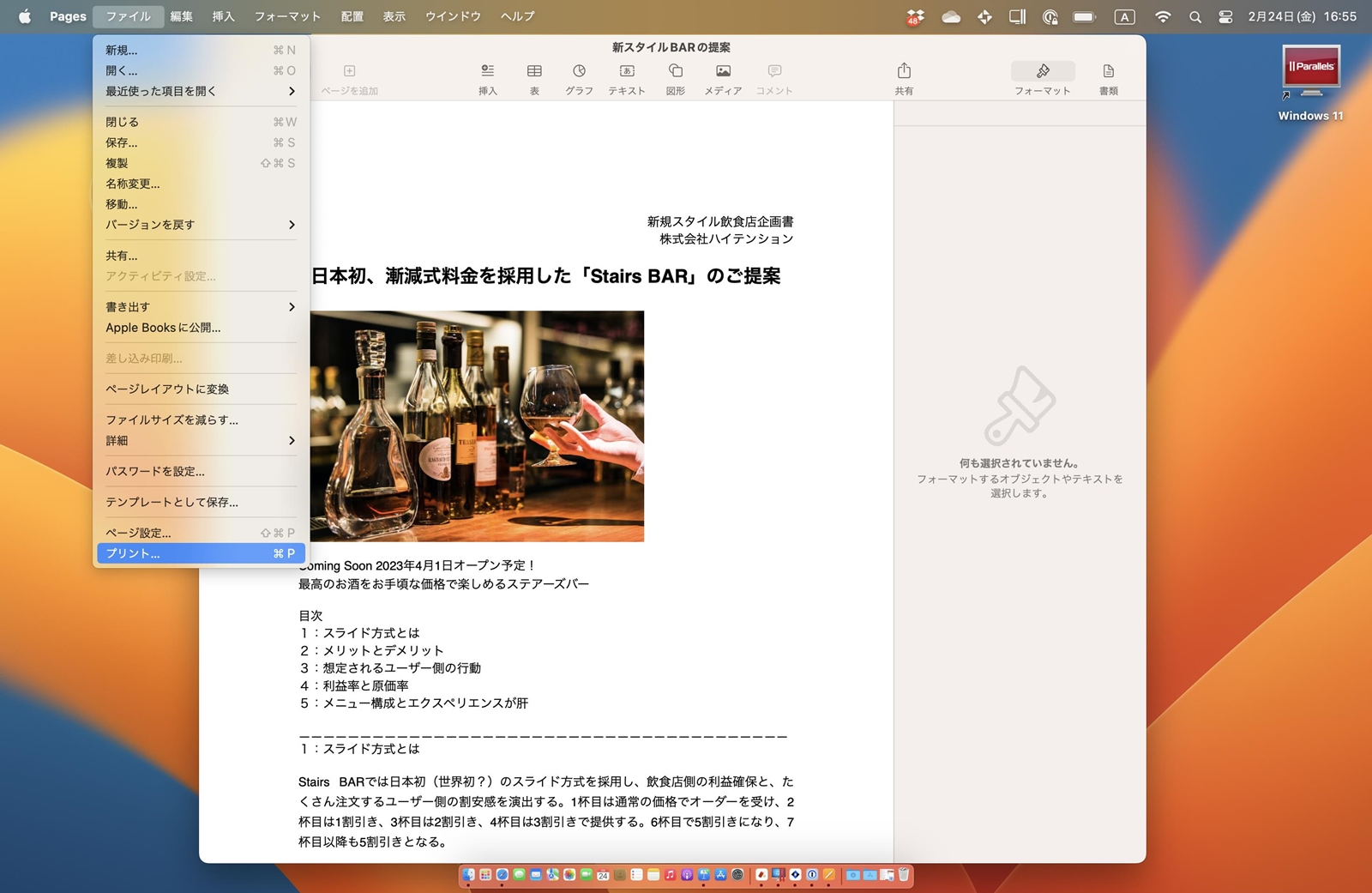
Task: Open the Trash in the Dock
Action: pos(903,875)
